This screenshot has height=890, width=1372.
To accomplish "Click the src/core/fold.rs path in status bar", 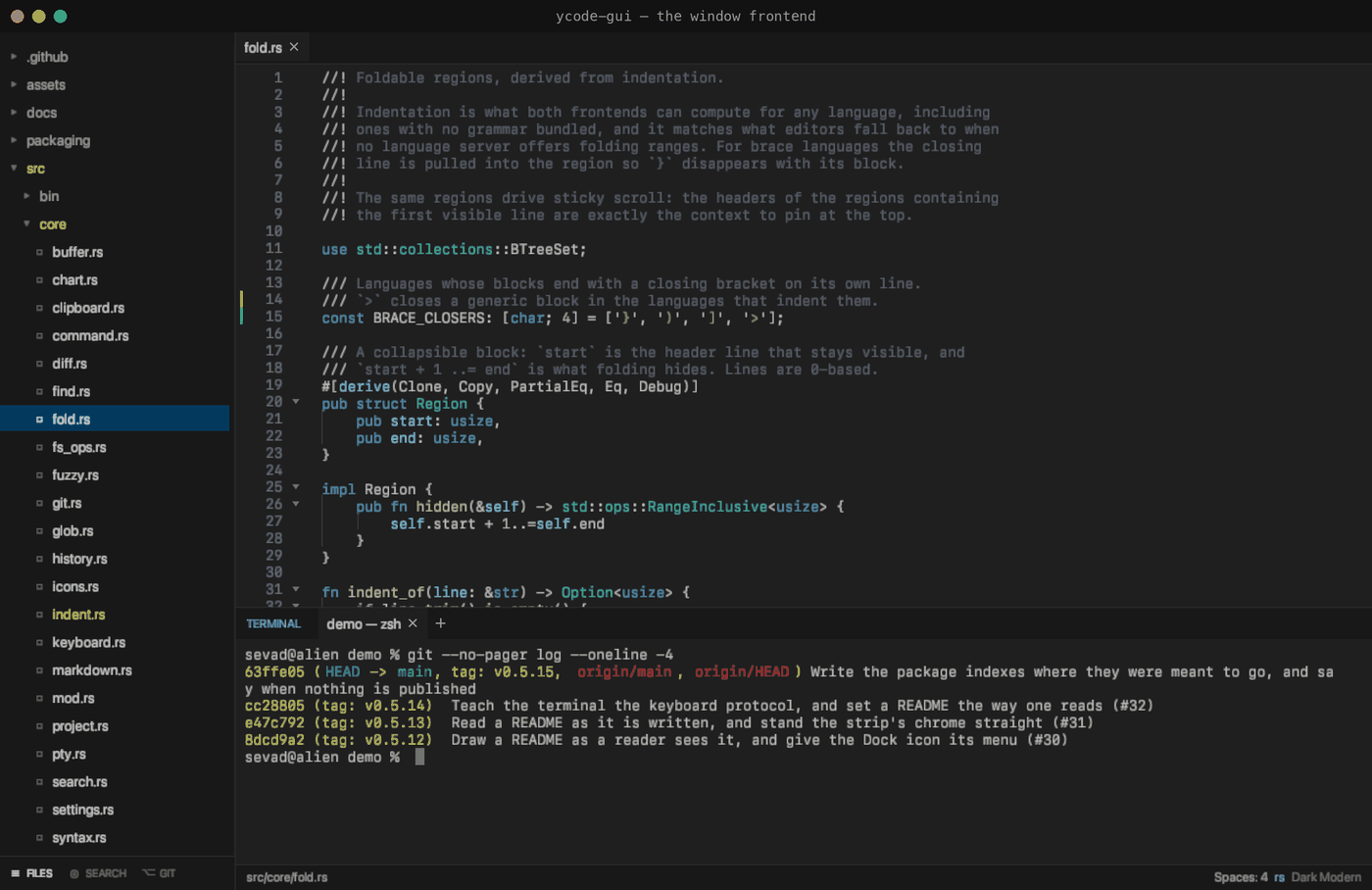I will [287, 877].
